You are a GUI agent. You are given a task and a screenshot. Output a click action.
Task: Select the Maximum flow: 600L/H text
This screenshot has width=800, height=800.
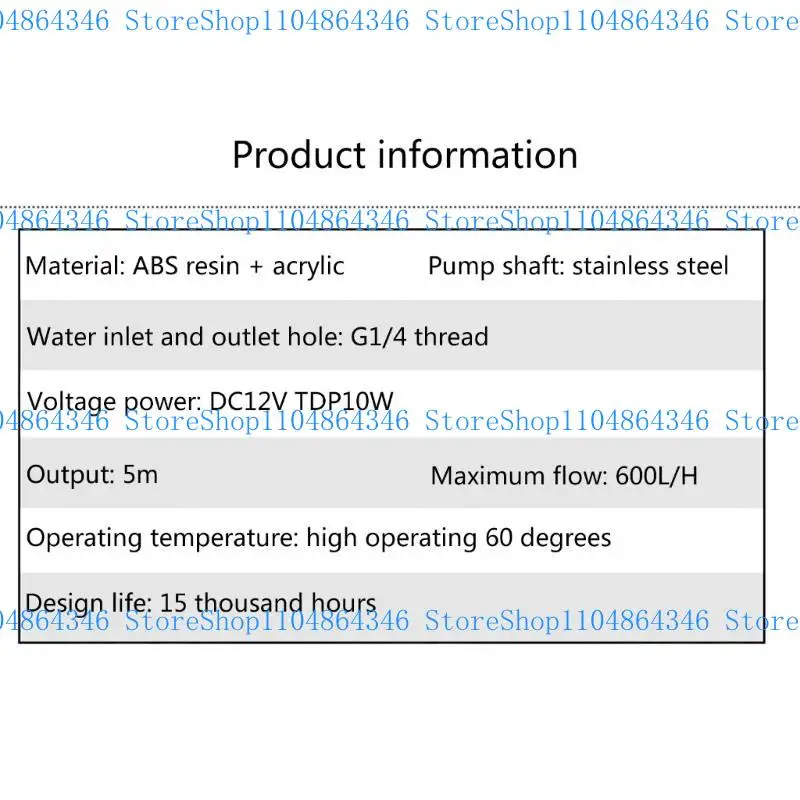pos(564,476)
